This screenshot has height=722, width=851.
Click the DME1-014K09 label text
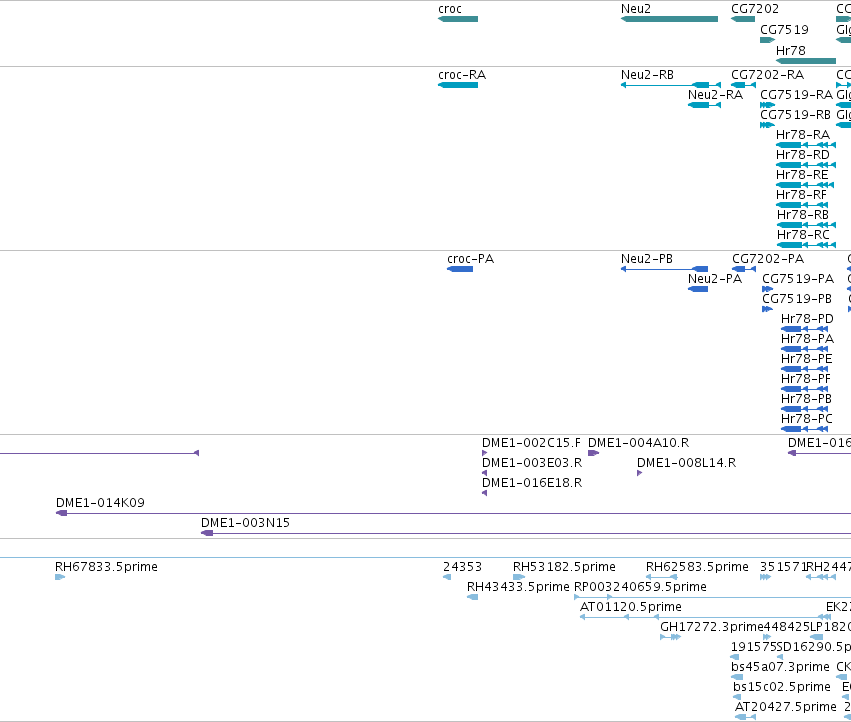coord(100,503)
